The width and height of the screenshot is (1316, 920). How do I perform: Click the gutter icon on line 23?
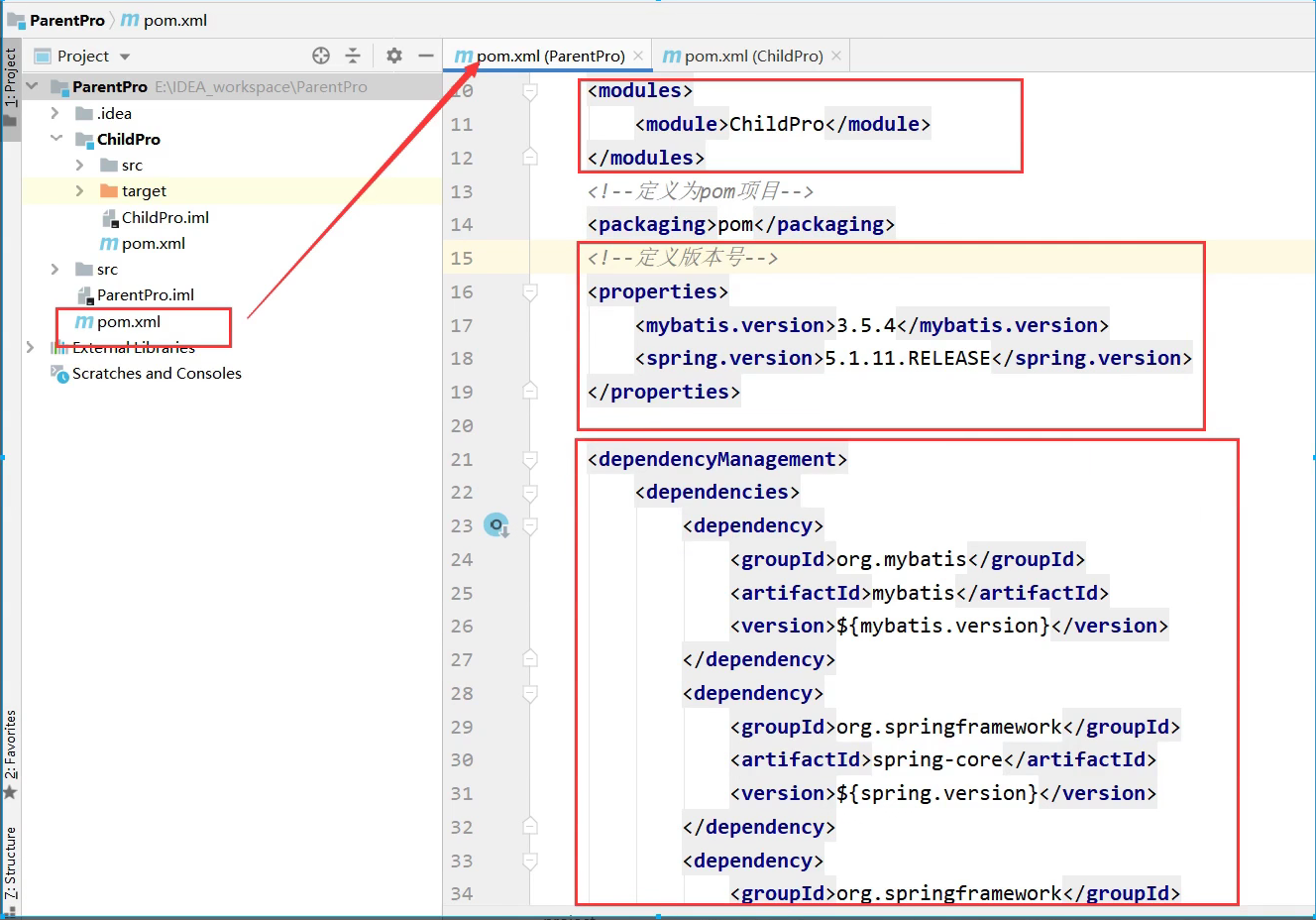tap(495, 524)
